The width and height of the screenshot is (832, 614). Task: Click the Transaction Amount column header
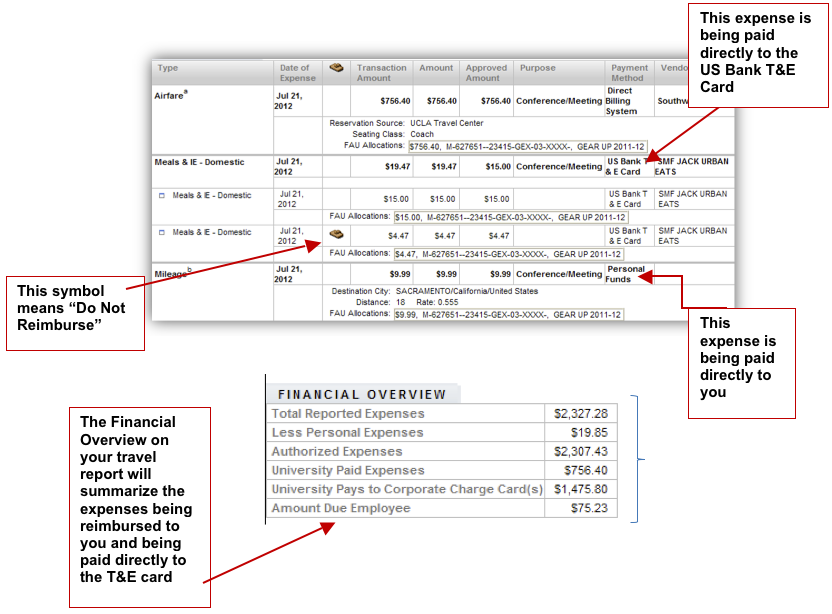click(381, 73)
